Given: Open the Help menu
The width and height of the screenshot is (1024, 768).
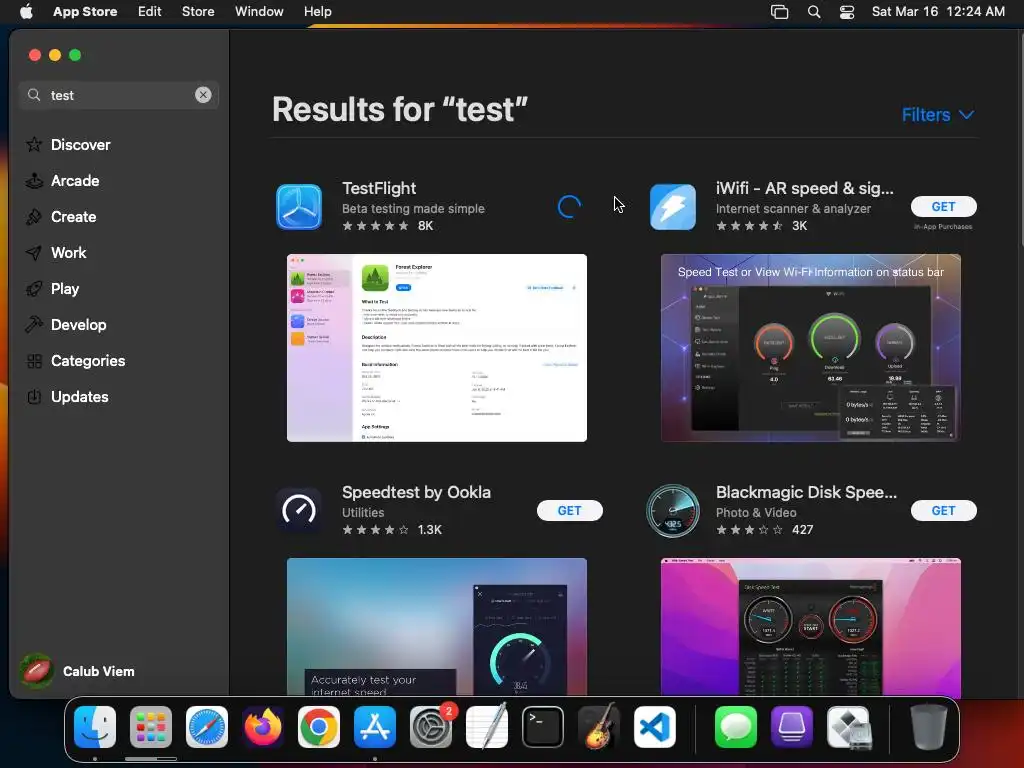Looking at the screenshot, I should pyautogui.click(x=317, y=11).
